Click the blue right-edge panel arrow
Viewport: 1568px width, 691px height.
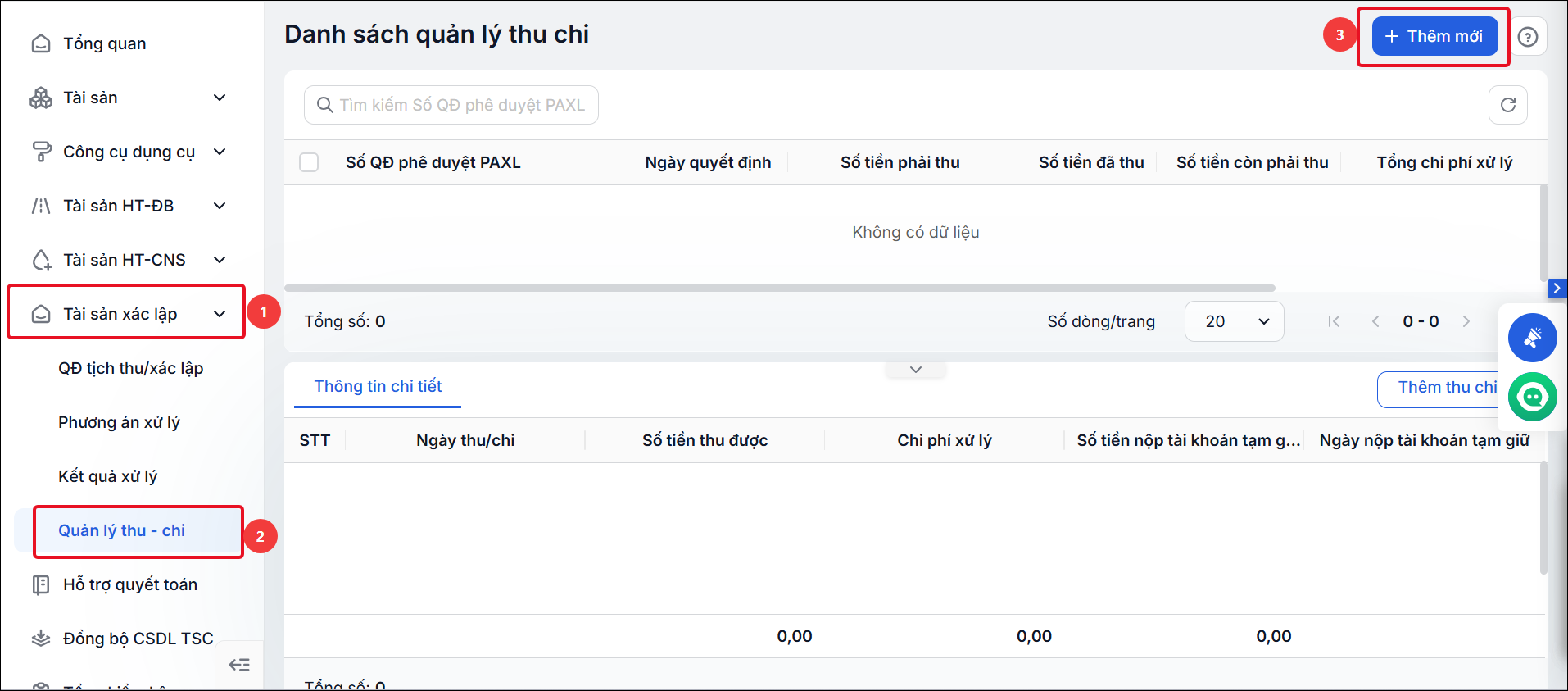1557,289
